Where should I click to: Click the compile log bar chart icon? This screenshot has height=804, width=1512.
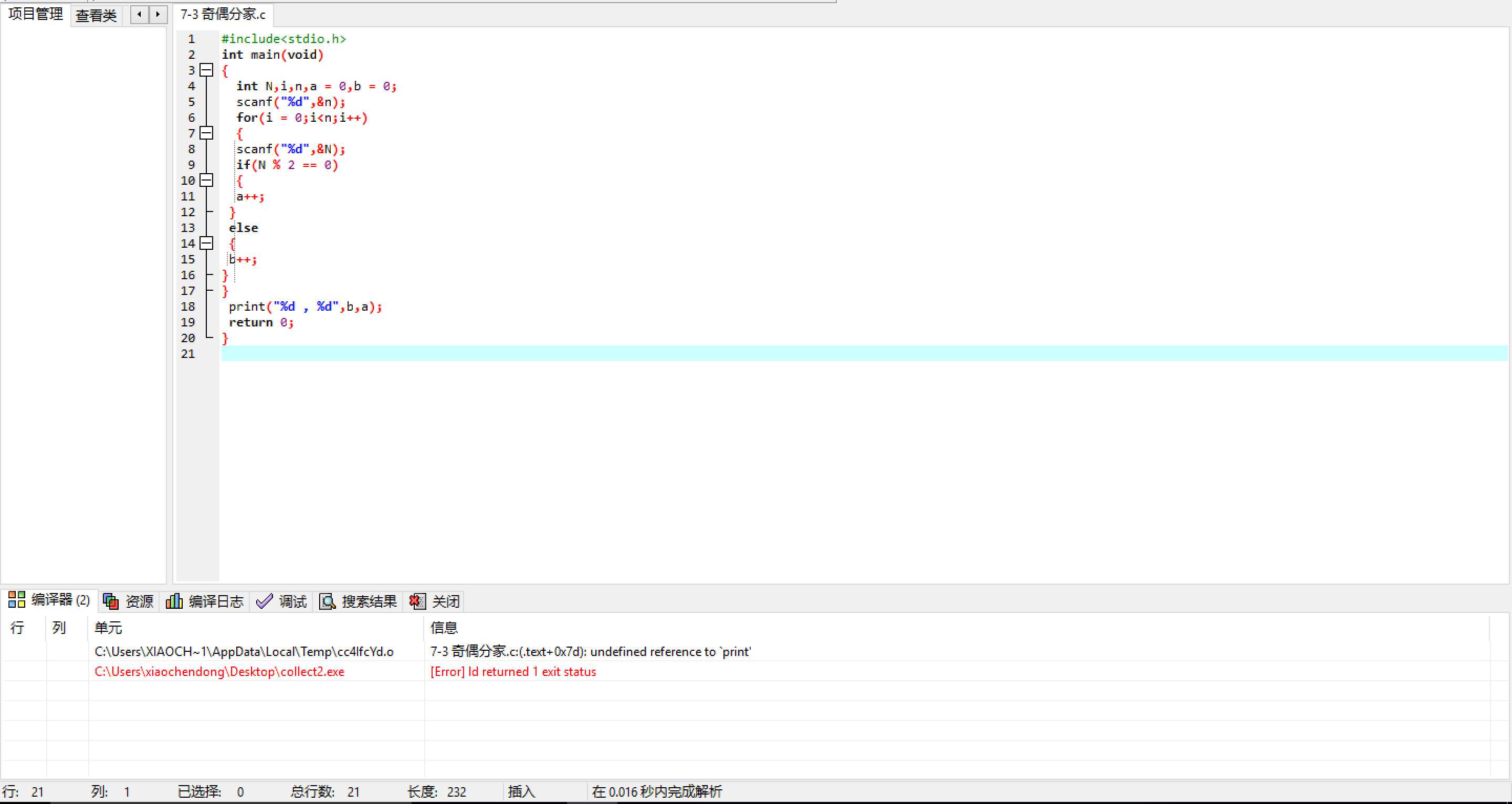[174, 601]
